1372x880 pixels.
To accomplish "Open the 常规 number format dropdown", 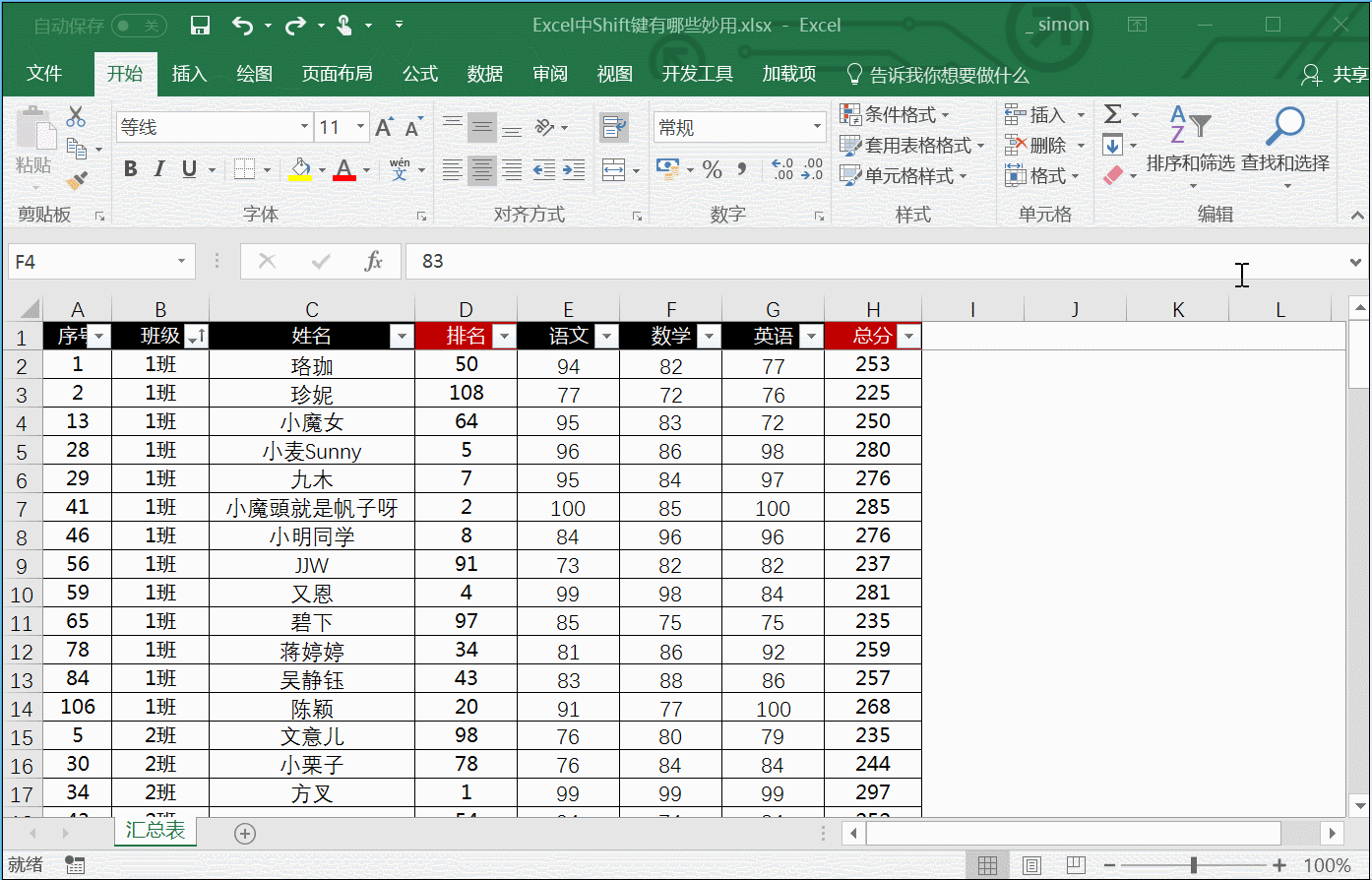I will (817, 127).
